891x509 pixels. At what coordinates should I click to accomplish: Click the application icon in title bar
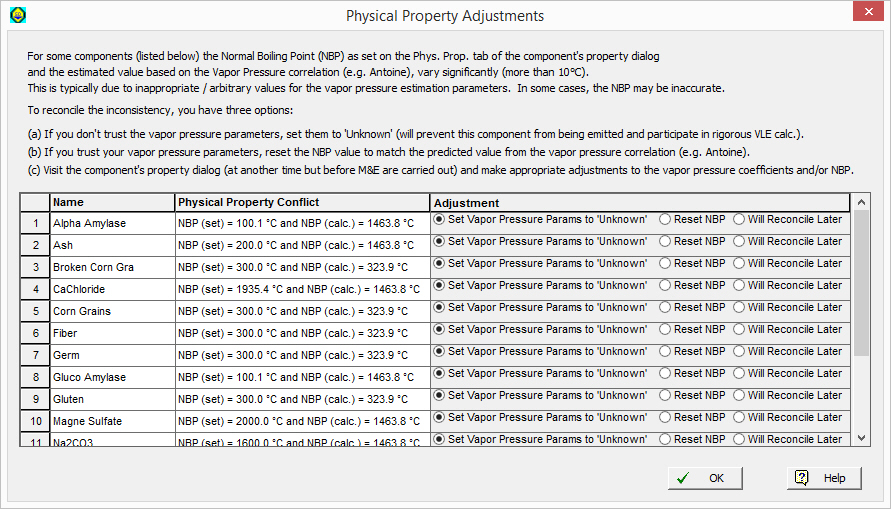coord(17,15)
